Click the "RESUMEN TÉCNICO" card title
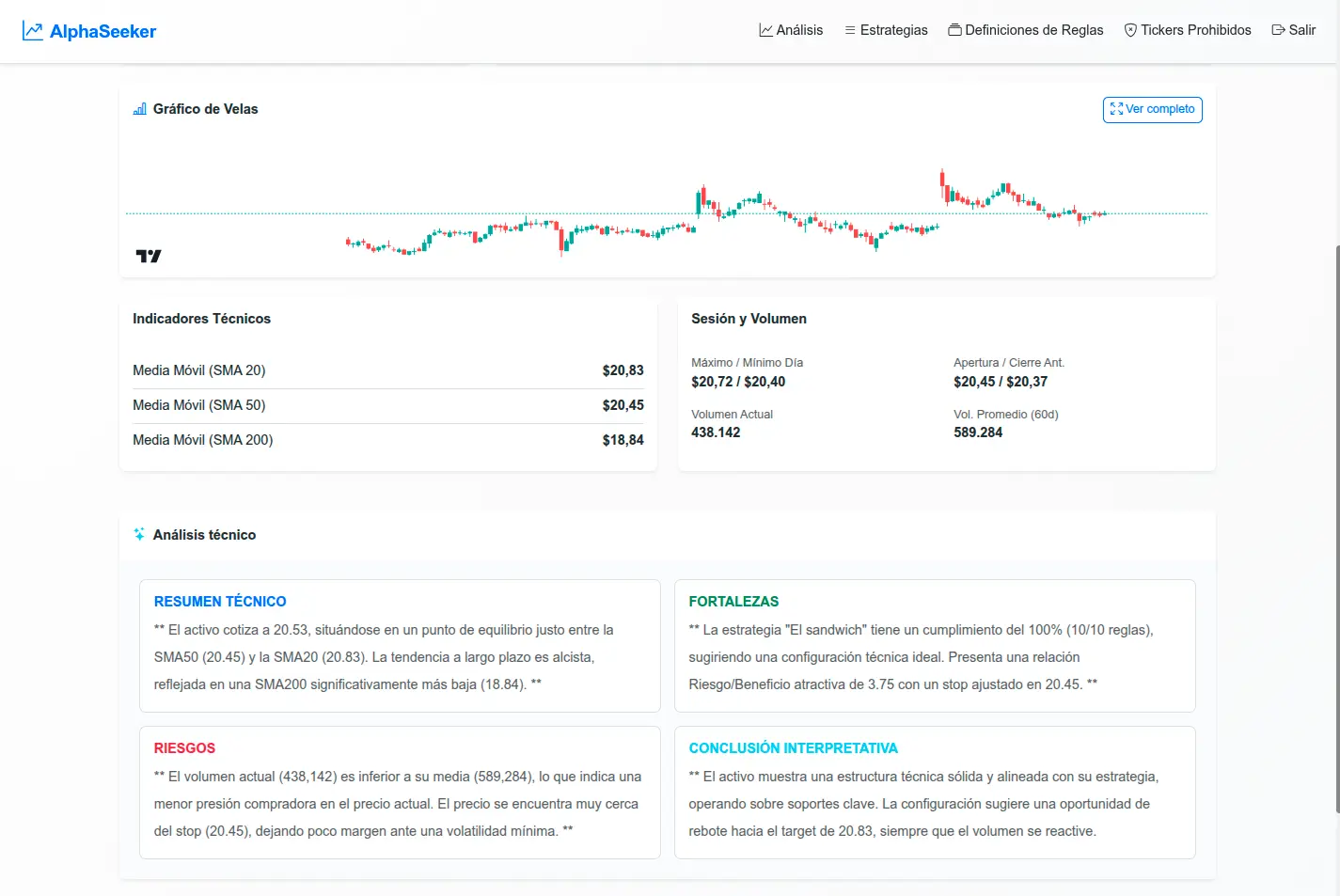The height and width of the screenshot is (896, 1340). point(220,602)
